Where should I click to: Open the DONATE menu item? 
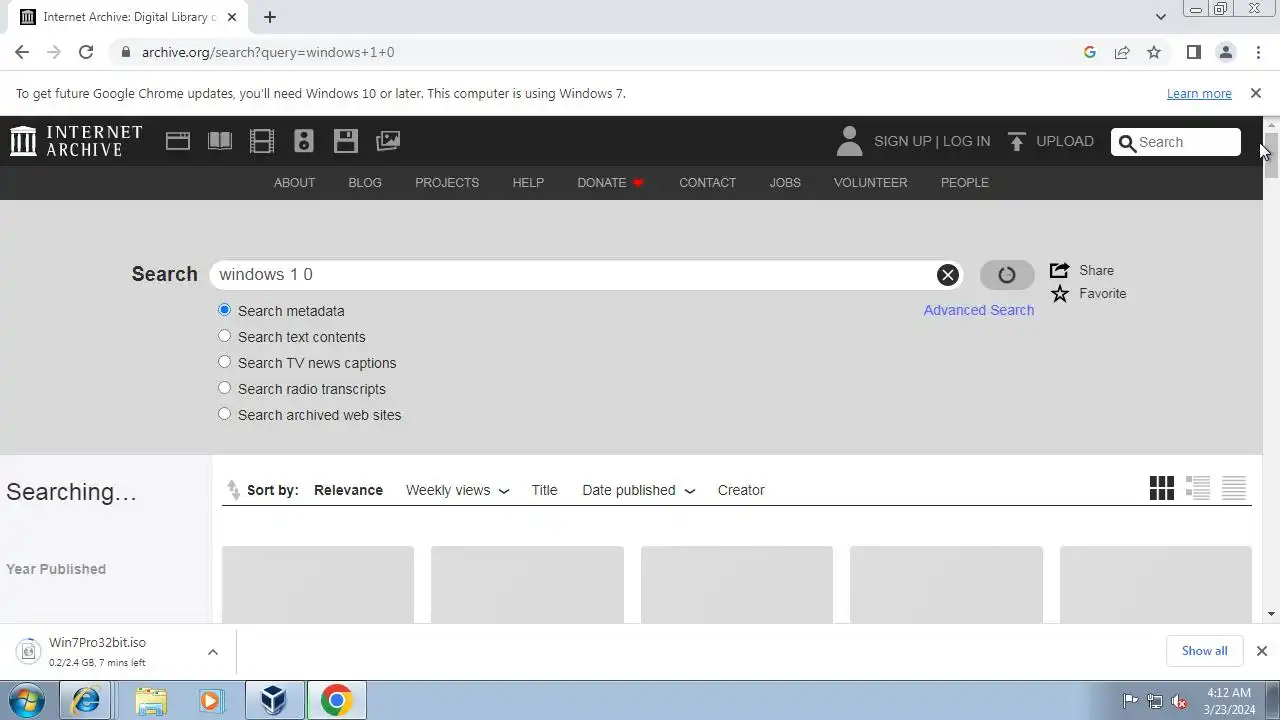[610, 183]
